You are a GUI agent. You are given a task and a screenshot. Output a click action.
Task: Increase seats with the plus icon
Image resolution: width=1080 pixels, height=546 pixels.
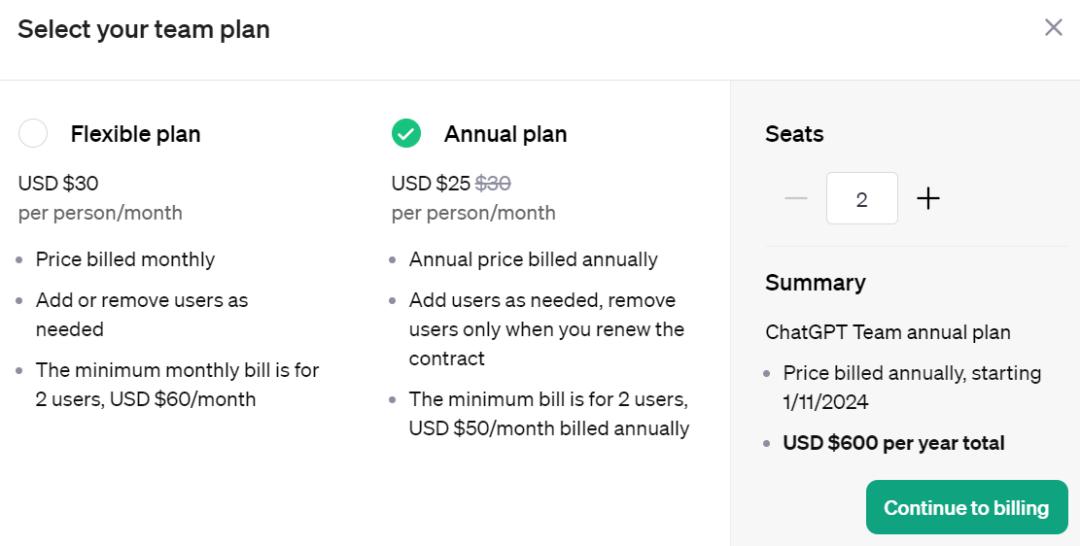click(928, 198)
